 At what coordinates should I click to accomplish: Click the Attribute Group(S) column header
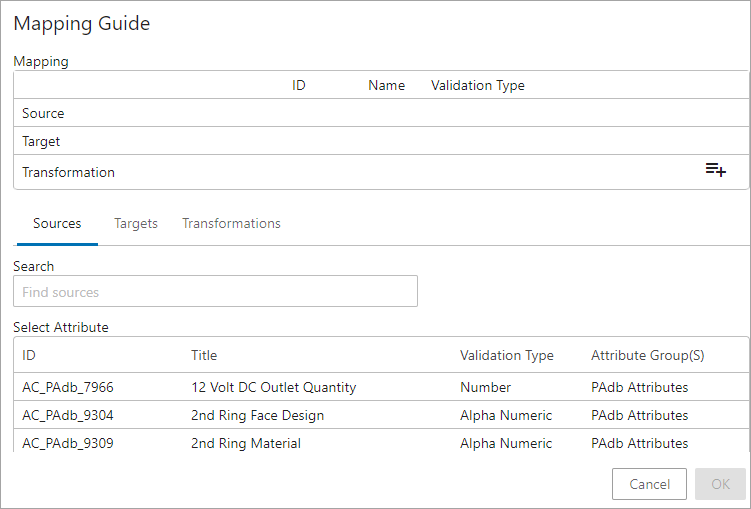tap(648, 355)
